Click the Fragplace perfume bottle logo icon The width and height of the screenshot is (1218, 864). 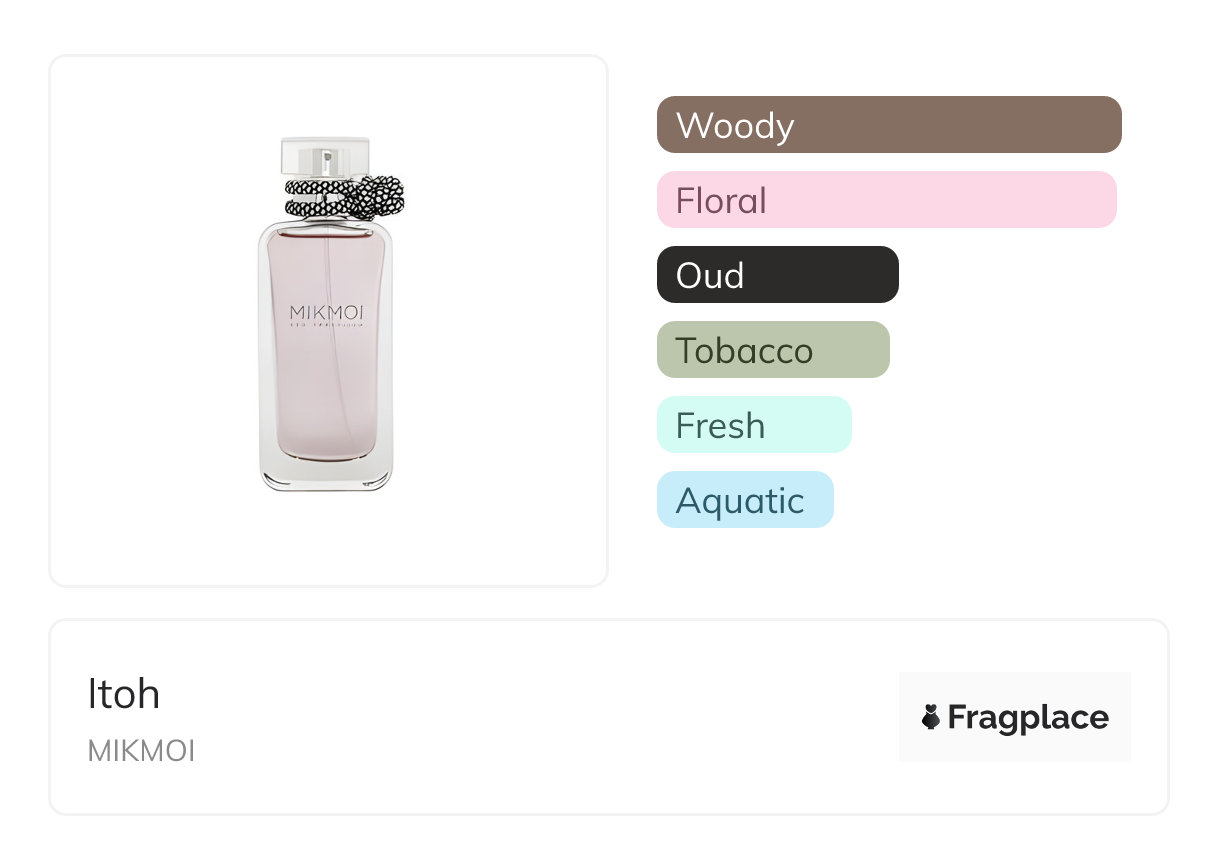pyautogui.click(x=931, y=717)
